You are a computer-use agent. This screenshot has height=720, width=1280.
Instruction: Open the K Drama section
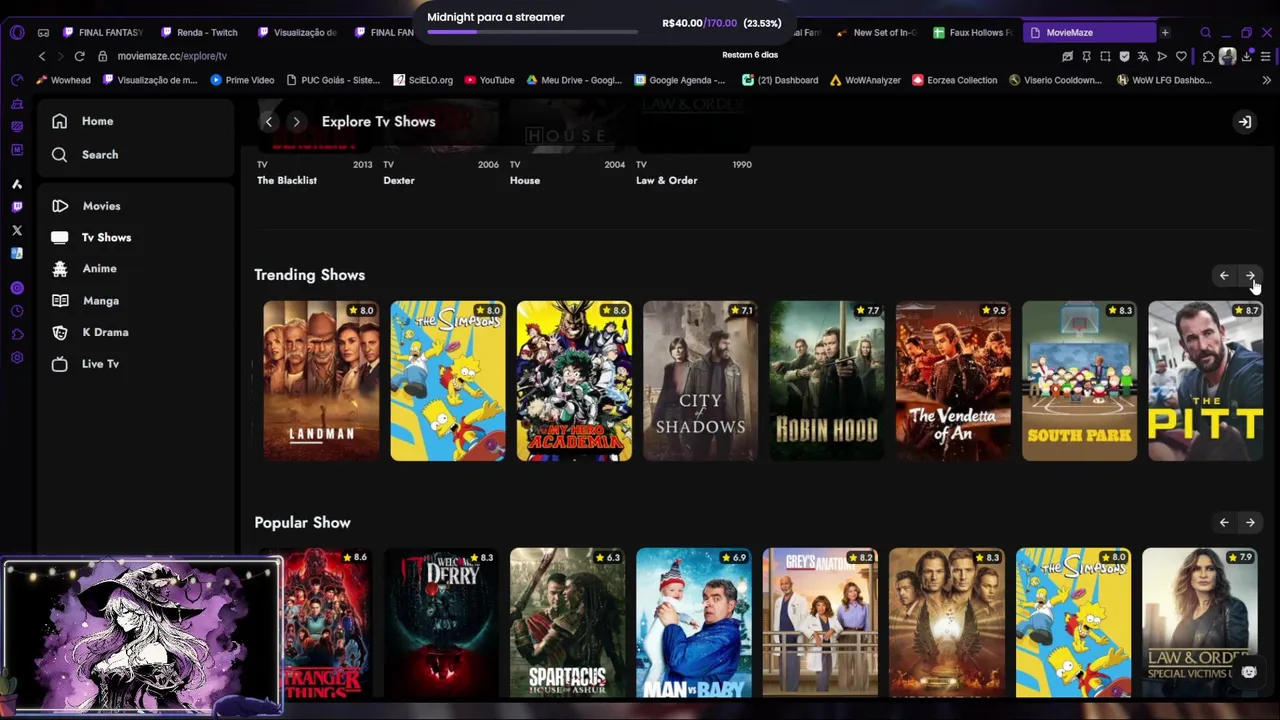[x=105, y=332]
